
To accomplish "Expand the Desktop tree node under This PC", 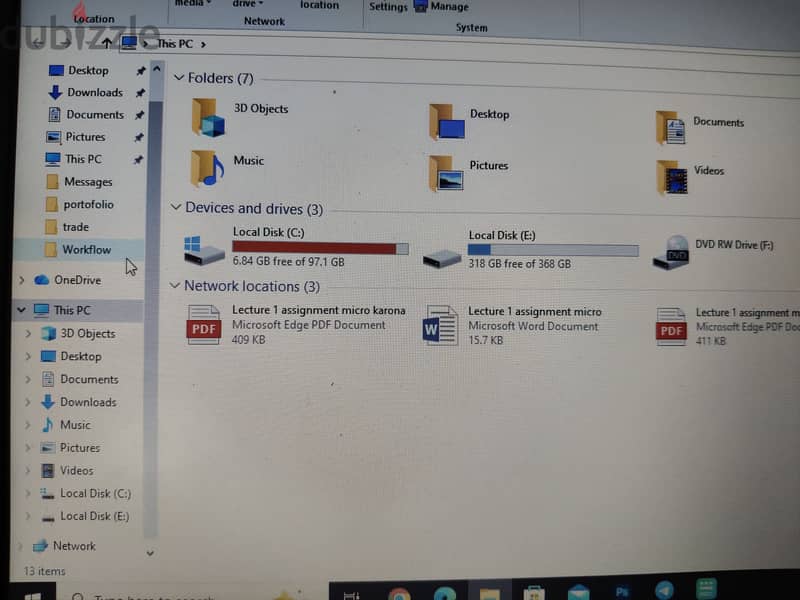I will (29, 356).
